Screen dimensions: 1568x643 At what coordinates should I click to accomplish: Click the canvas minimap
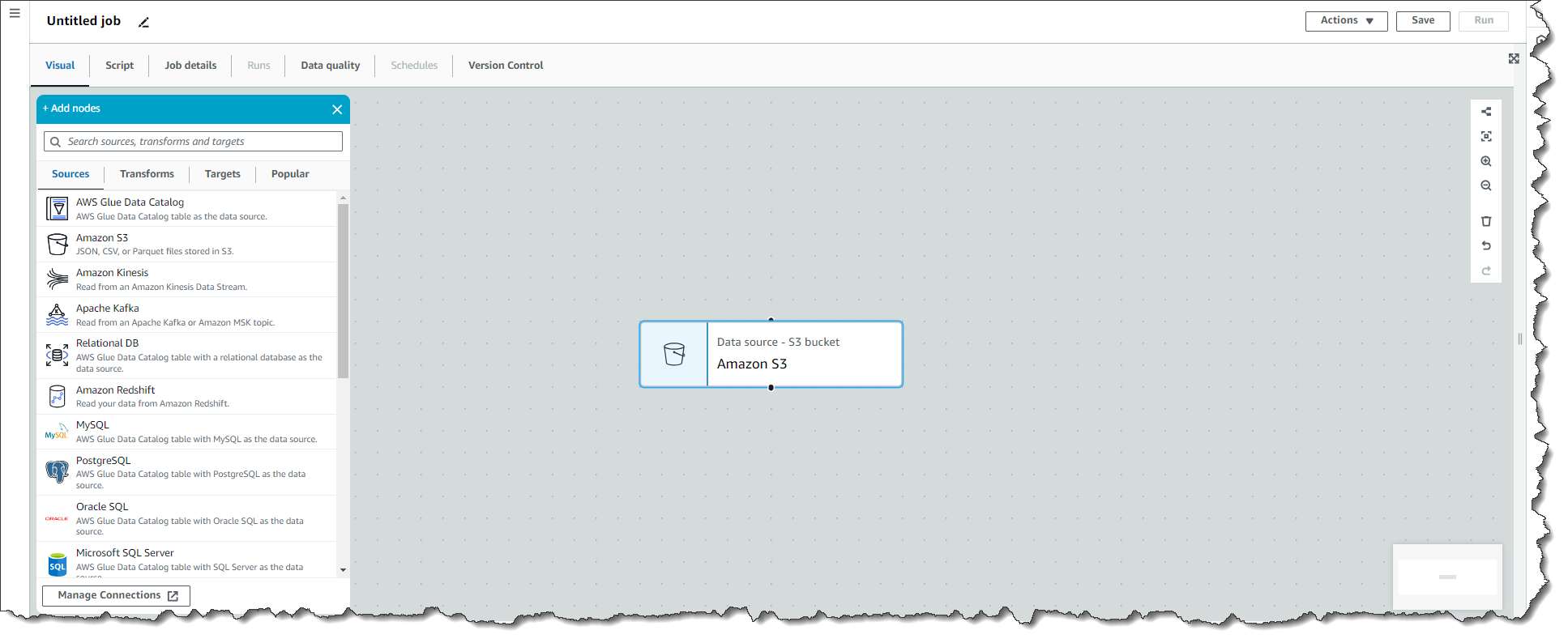point(1447,577)
